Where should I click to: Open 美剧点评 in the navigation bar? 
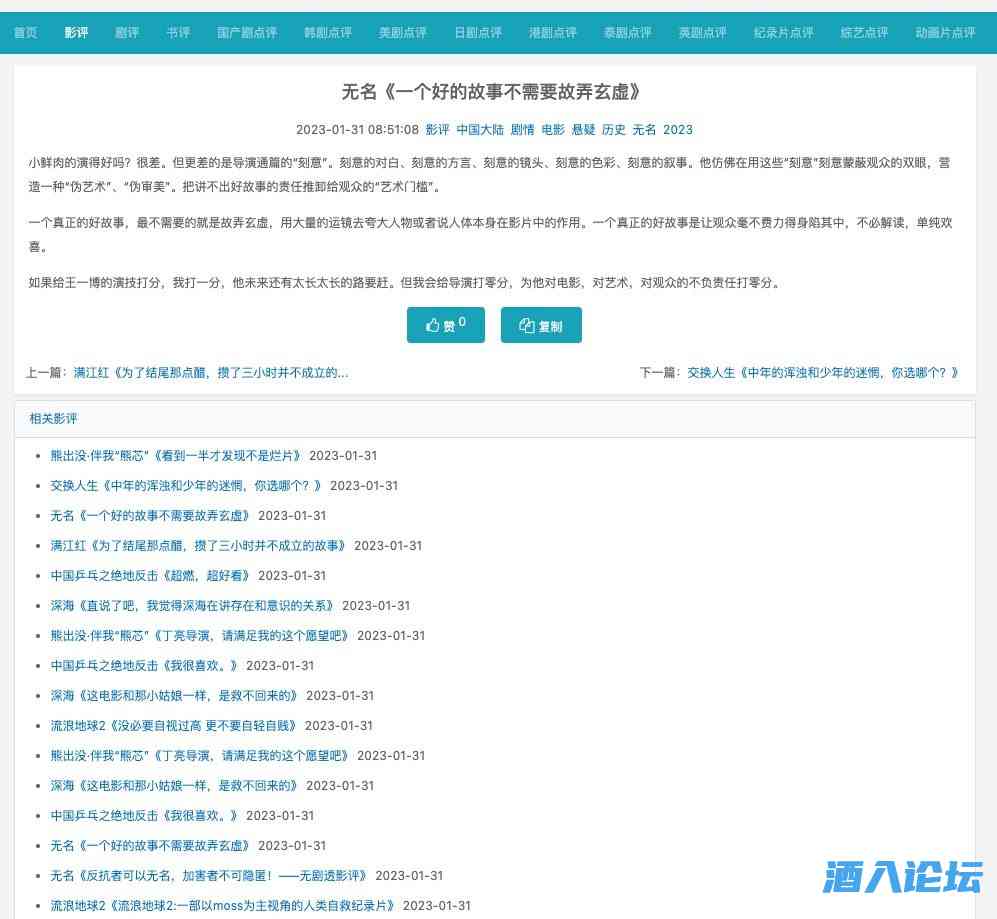pos(402,32)
